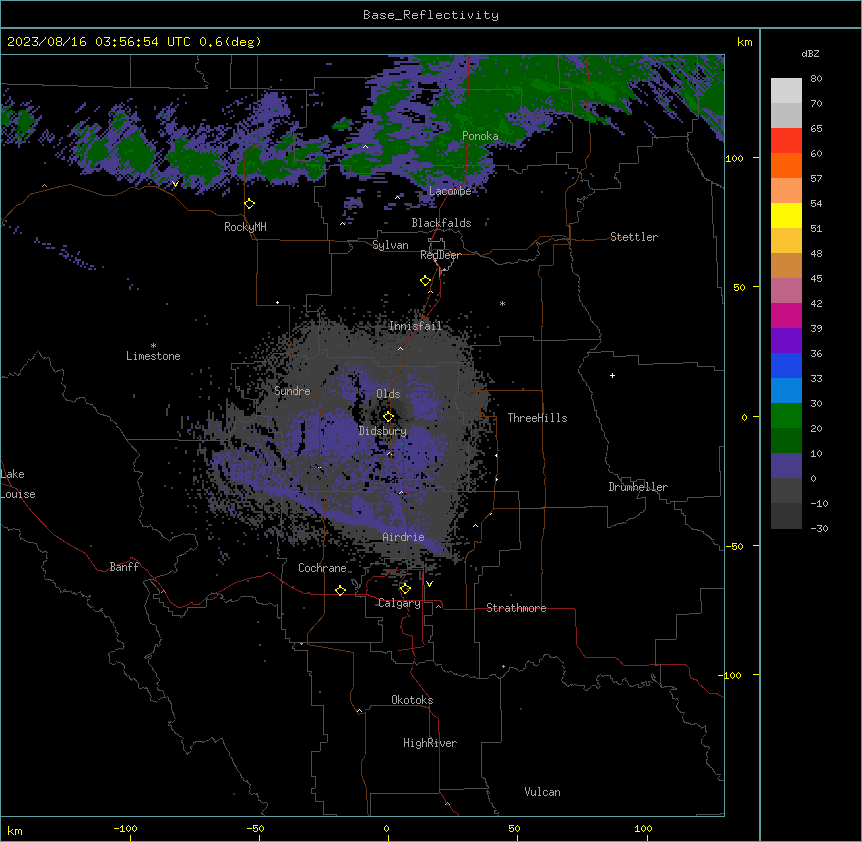
Task: Click the Sylvan label
Action: [x=390, y=245]
